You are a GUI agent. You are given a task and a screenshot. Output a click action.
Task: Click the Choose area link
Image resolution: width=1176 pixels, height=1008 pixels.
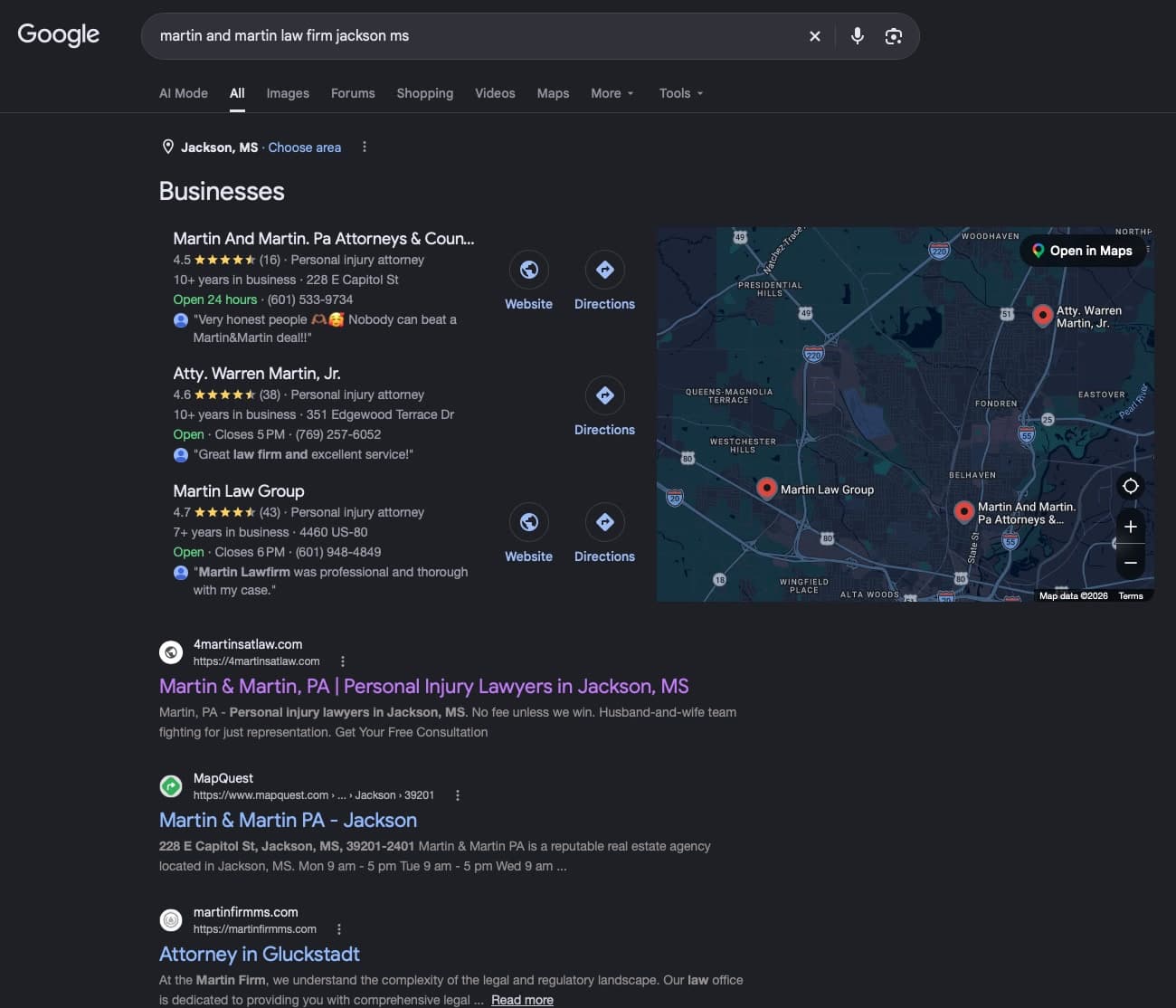[x=305, y=147]
